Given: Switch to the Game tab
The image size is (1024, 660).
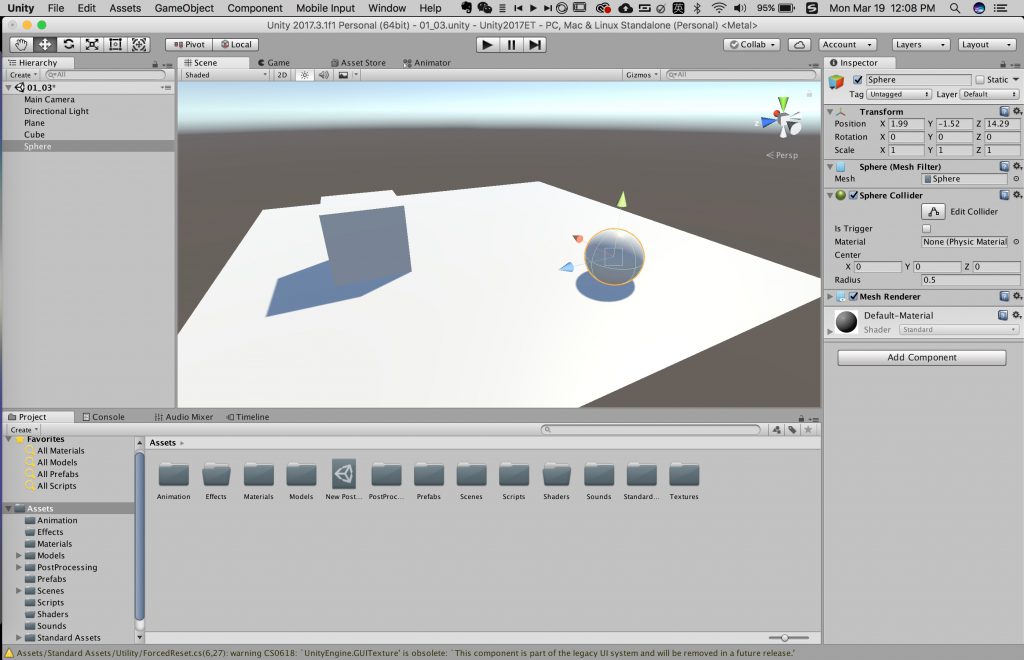Looking at the screenshot, I should [274, 63].
